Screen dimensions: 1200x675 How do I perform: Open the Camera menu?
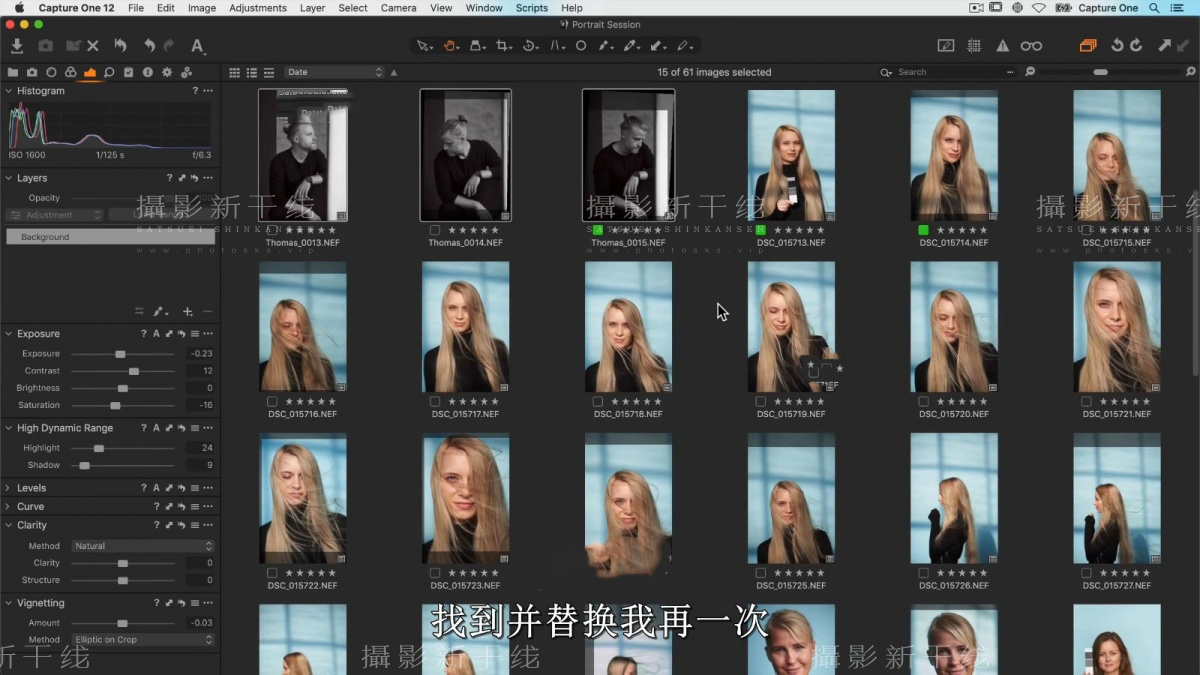[398, 8]
